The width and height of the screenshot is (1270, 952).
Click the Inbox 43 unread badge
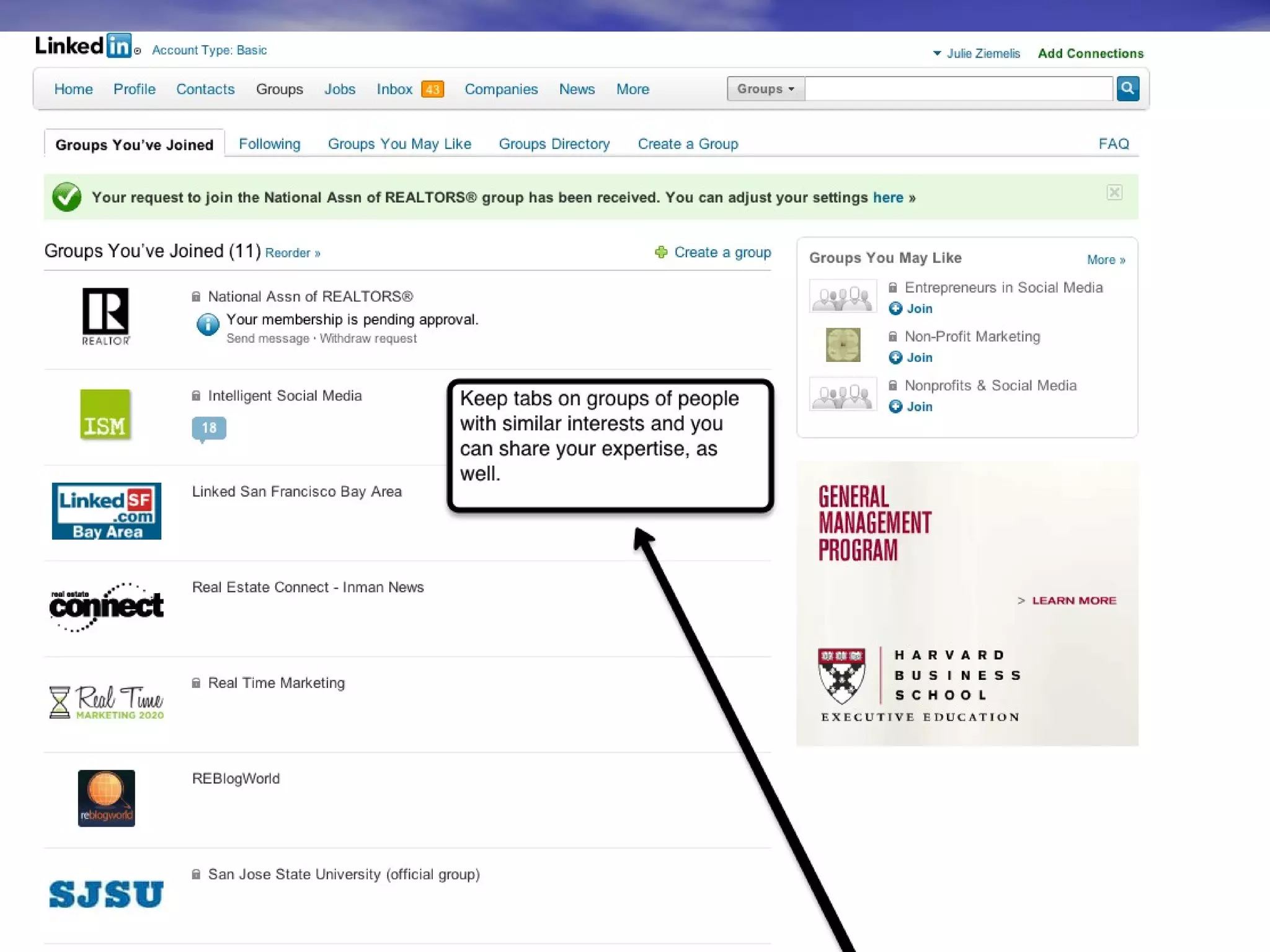[x=432, y=89]
